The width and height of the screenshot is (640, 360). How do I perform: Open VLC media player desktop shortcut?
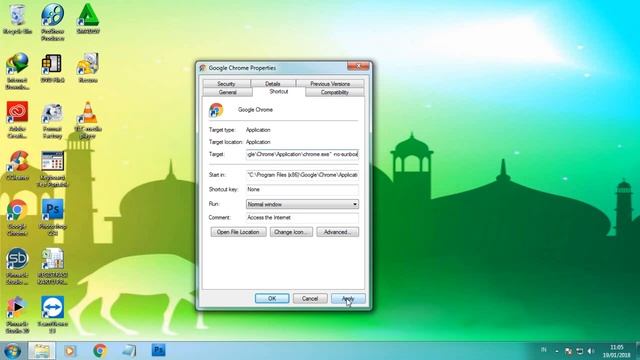pyautogui.click(x=88, y=120)
